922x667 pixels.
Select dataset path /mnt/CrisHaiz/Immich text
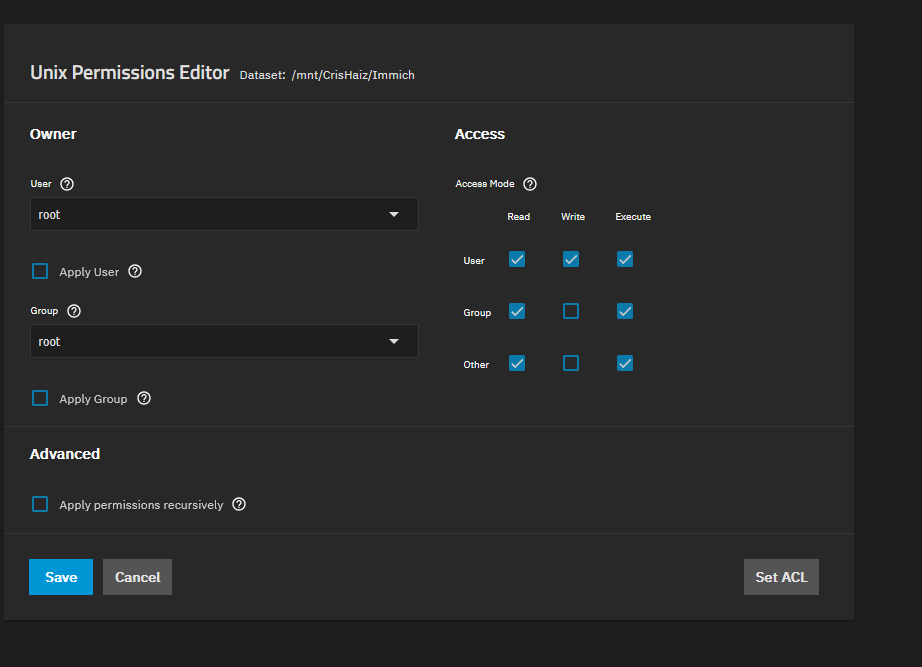click(x=353, y=75)
